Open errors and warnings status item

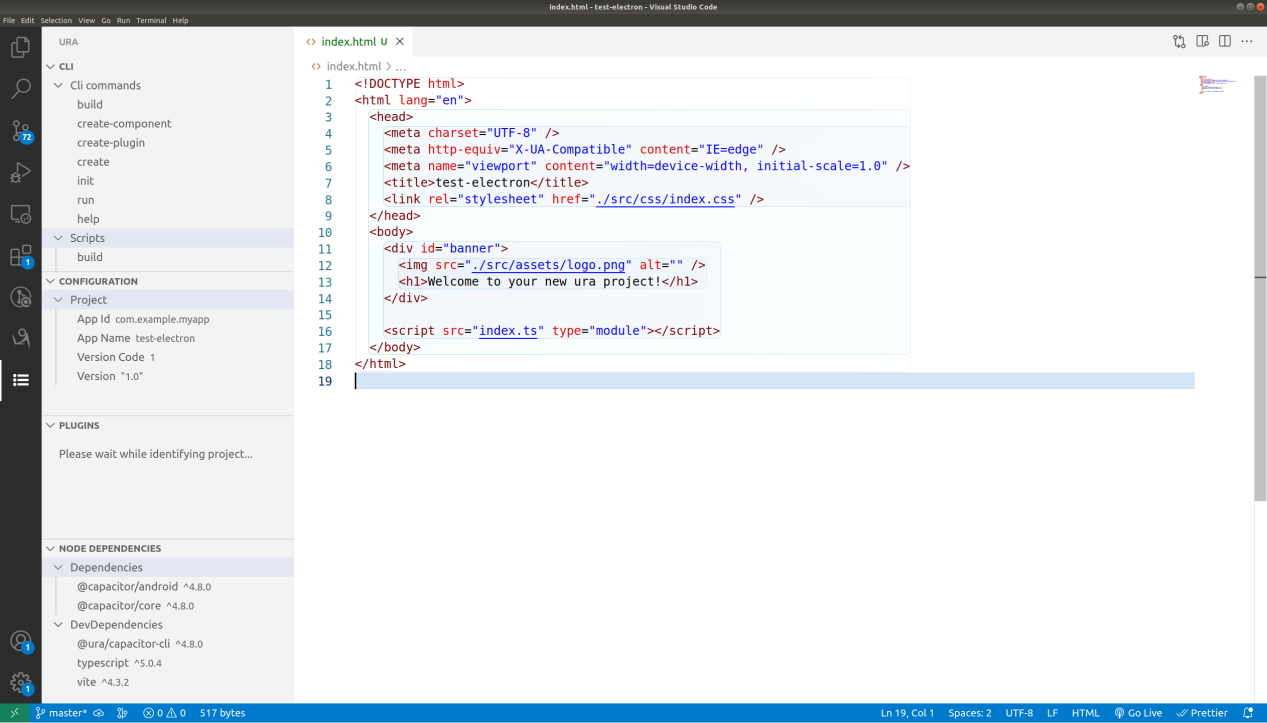coord(164,713)
